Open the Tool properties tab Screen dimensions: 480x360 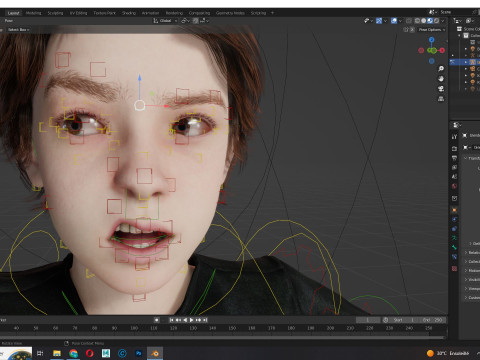(454, 137)
